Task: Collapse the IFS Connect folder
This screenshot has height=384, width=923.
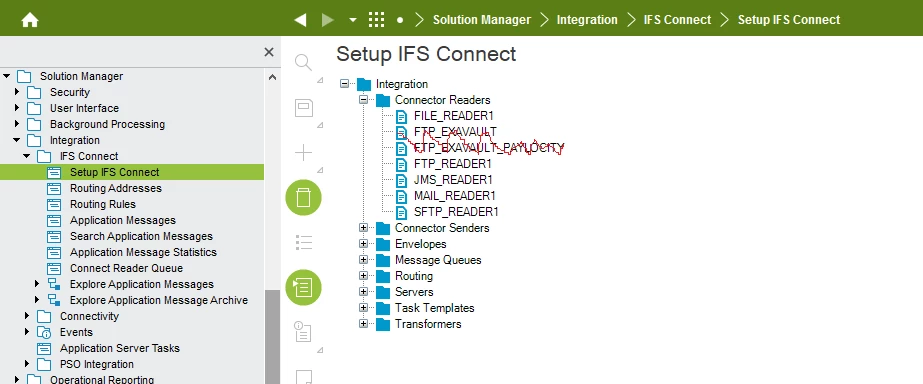Action: (26, 156)
